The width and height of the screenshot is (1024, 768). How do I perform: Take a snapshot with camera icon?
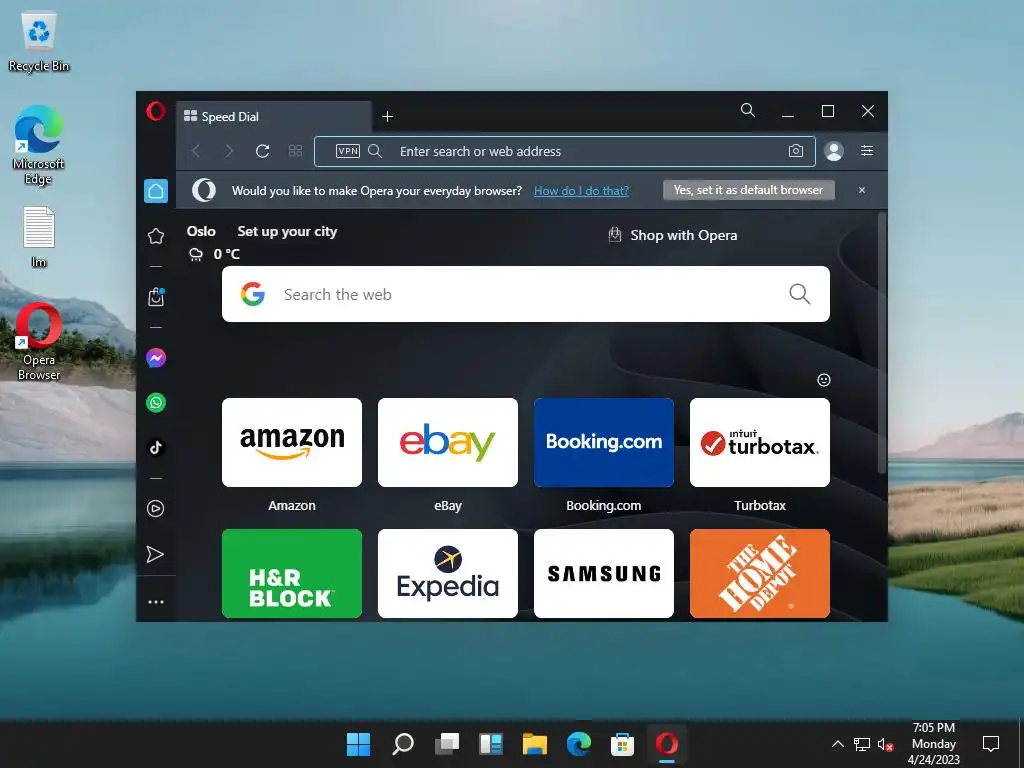tap(795, 151)
